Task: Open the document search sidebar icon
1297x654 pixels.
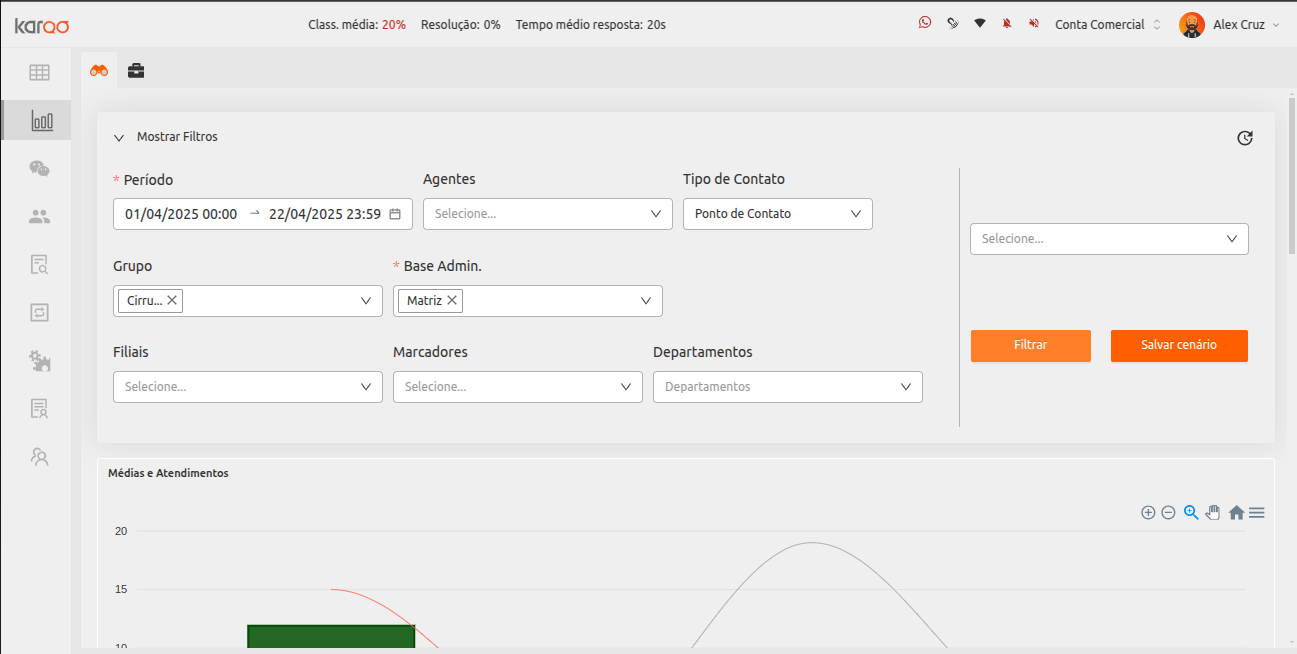Action: coord(39,264)
